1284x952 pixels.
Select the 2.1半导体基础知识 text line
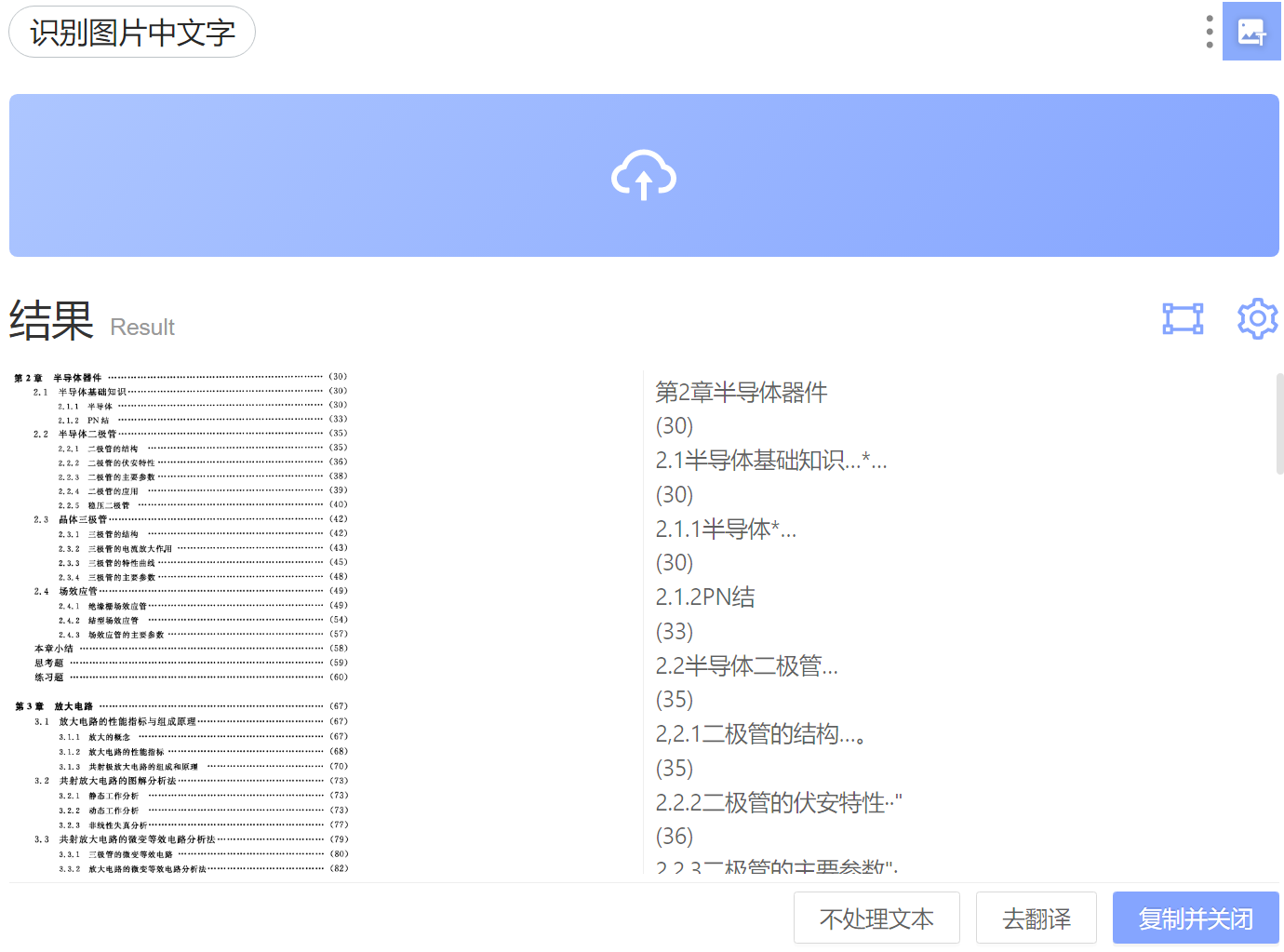point(770,461)
